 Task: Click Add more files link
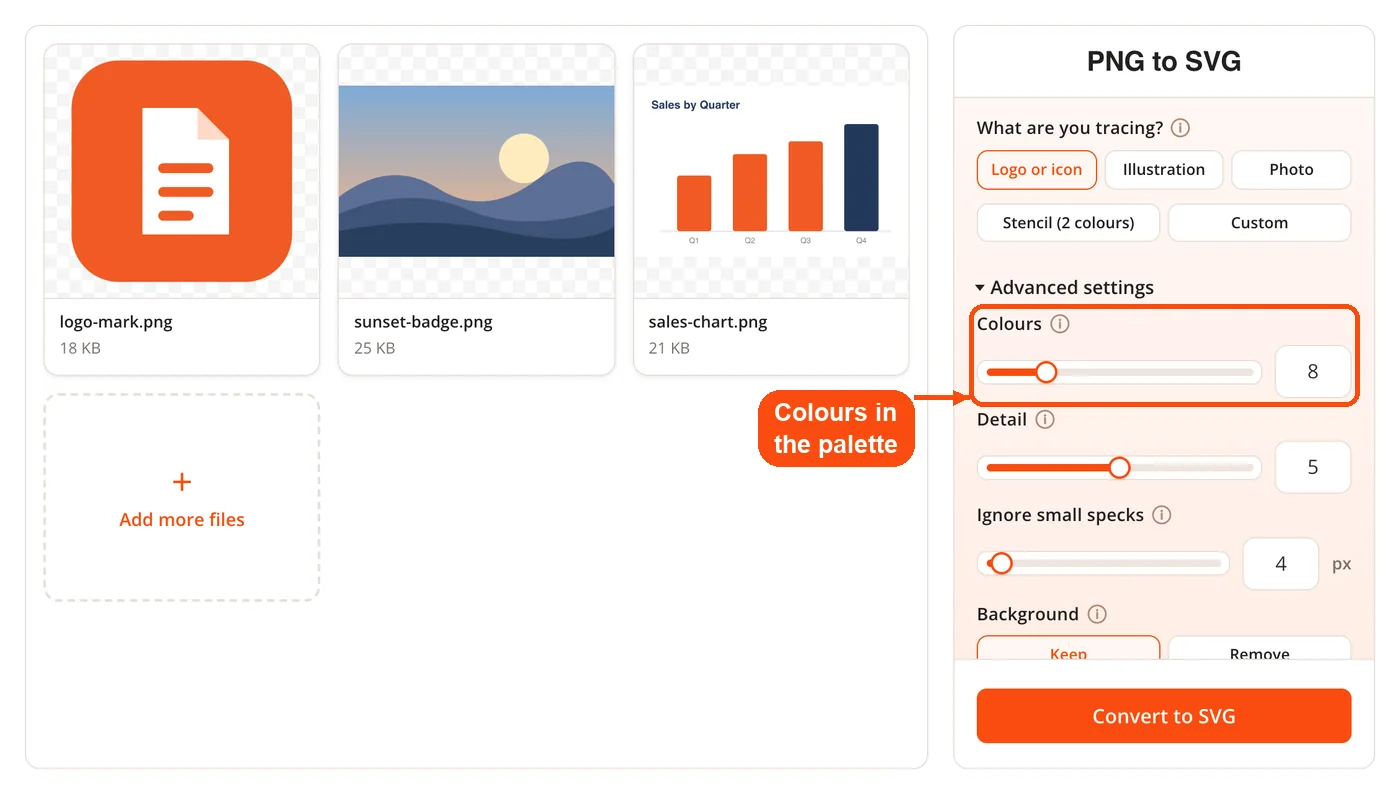pos(182,520)
